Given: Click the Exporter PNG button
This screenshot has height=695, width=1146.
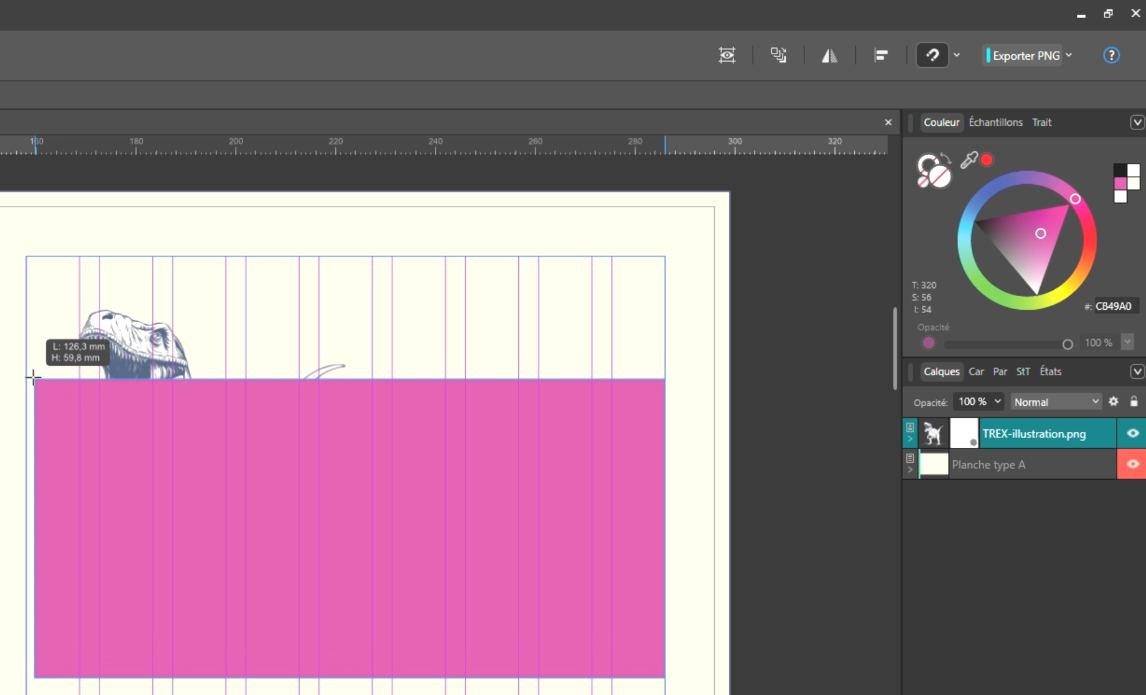Looking at the screenshot, I should click(x=1024, y=56).
